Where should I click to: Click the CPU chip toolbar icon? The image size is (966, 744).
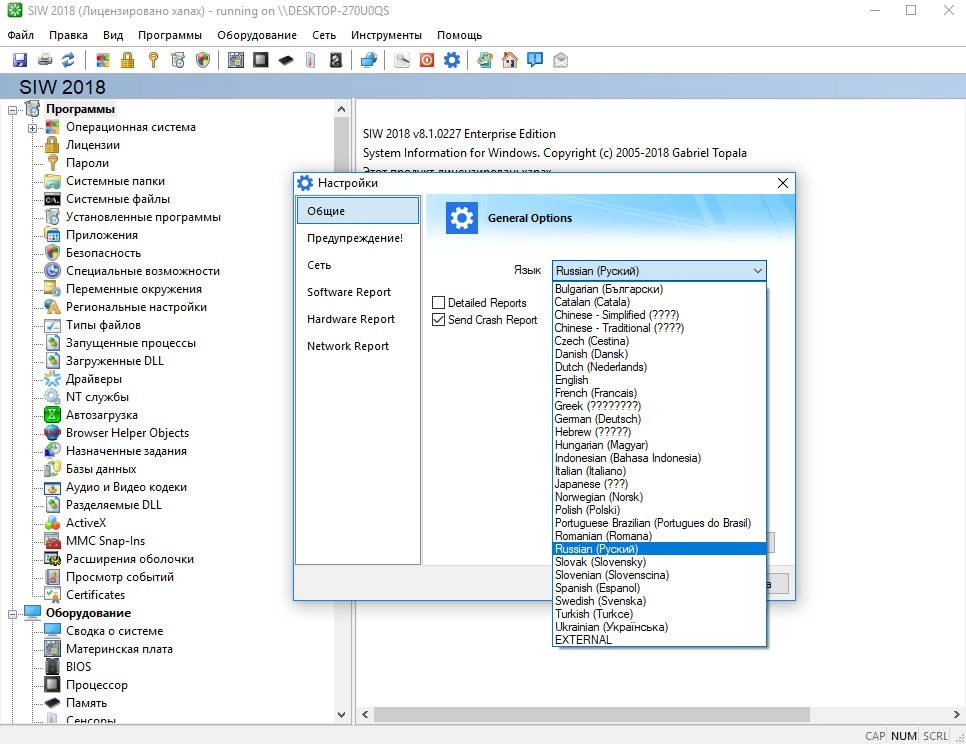[261, 60]
